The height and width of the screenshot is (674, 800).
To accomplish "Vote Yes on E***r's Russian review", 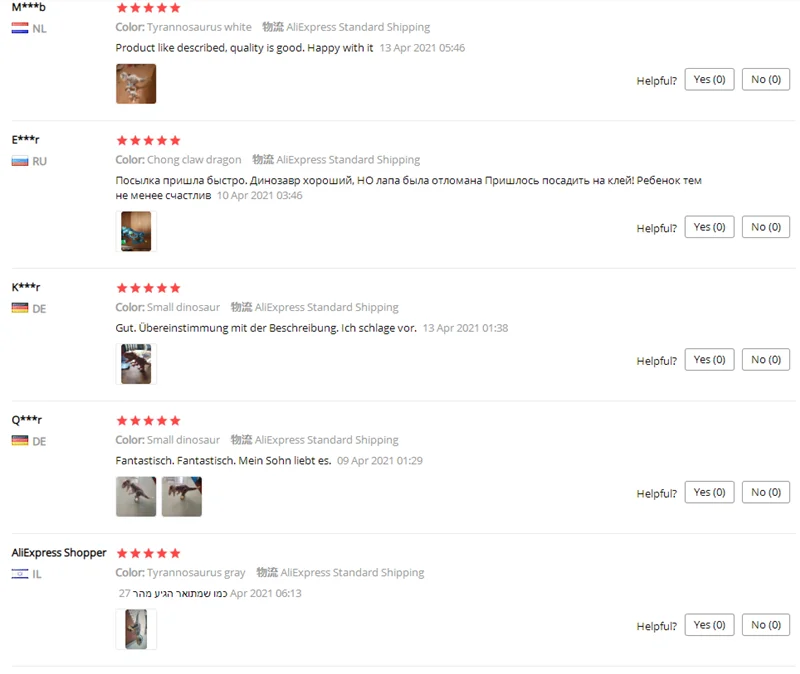I will [709, 227].
